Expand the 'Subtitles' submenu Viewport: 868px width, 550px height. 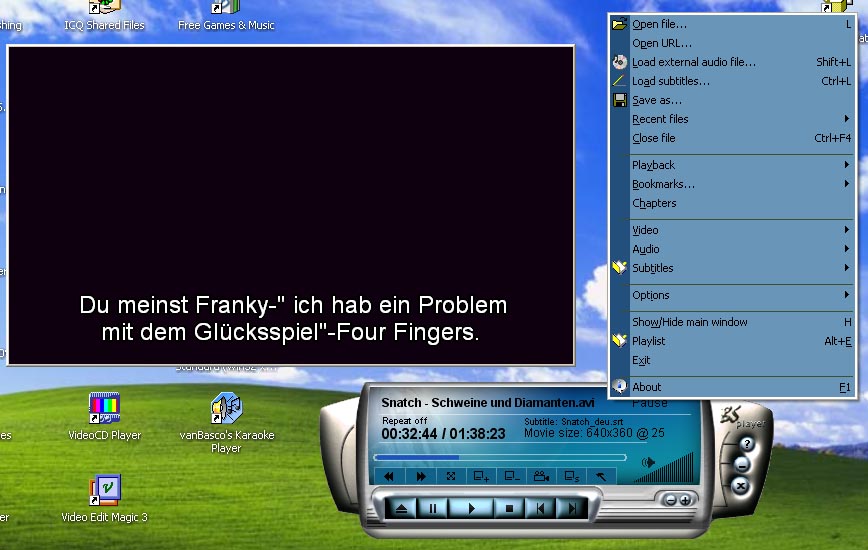pyautogui.click(x=732, y=268)
